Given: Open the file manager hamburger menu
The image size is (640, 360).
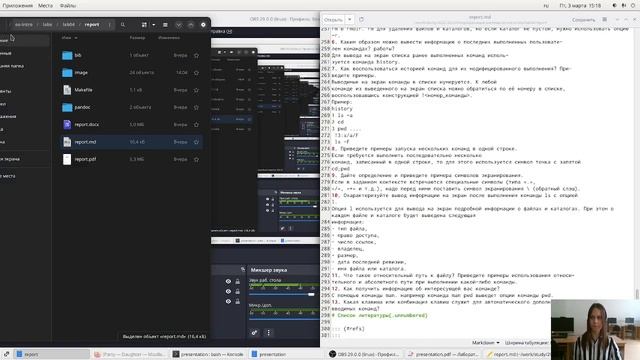Looking at the screenshot, I should tap(165, 25).
